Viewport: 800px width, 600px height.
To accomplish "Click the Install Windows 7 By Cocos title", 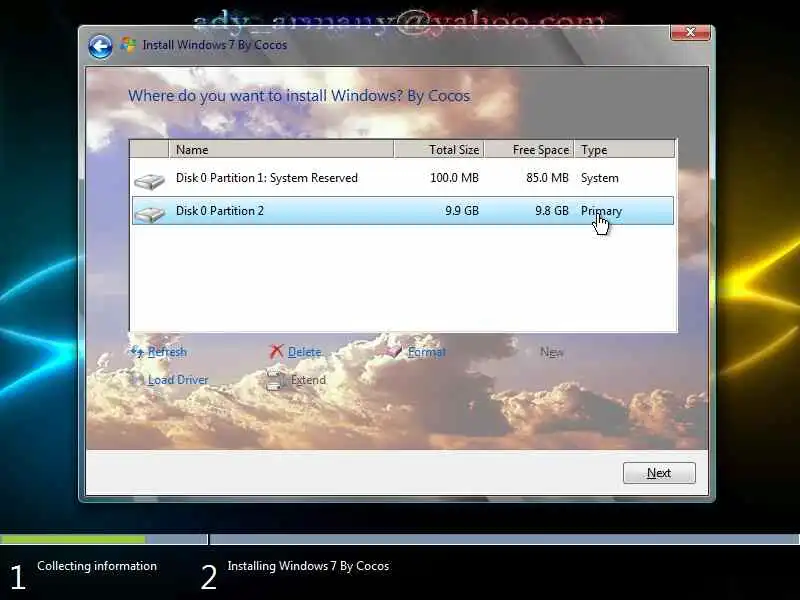I will click(x=215, y=45).
